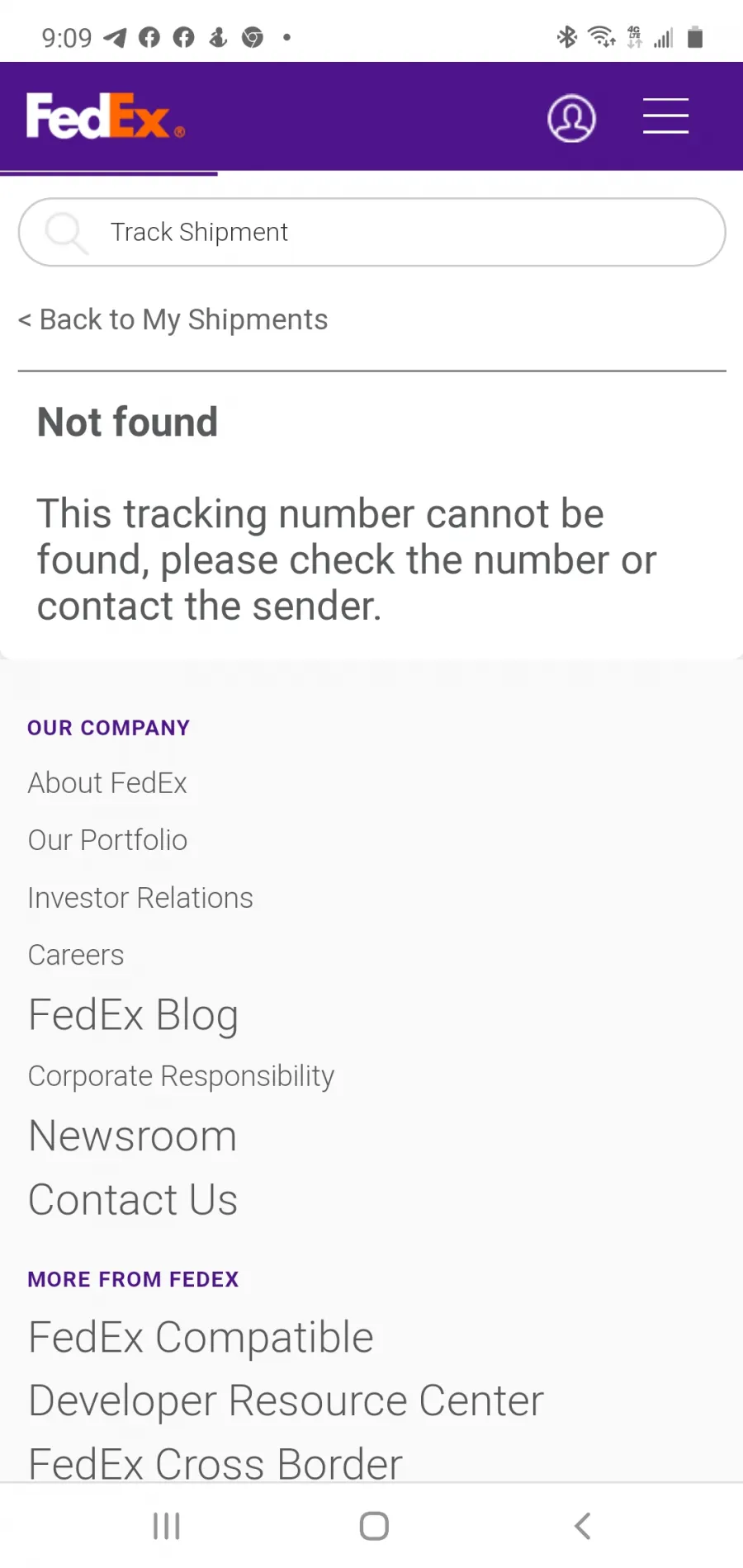Click the Track Shipment search field

point(371,232)
